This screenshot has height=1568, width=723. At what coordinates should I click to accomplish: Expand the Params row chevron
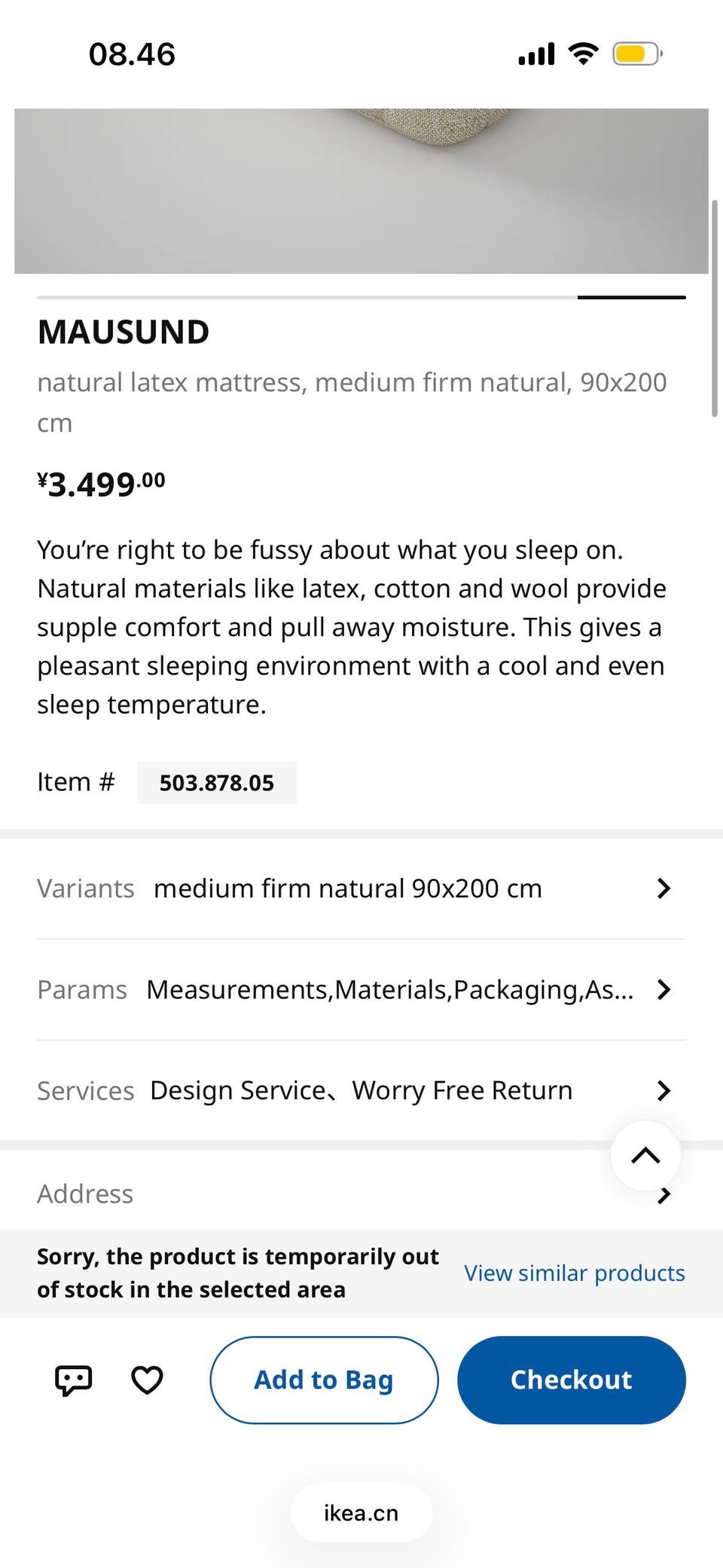pos(663,989)
